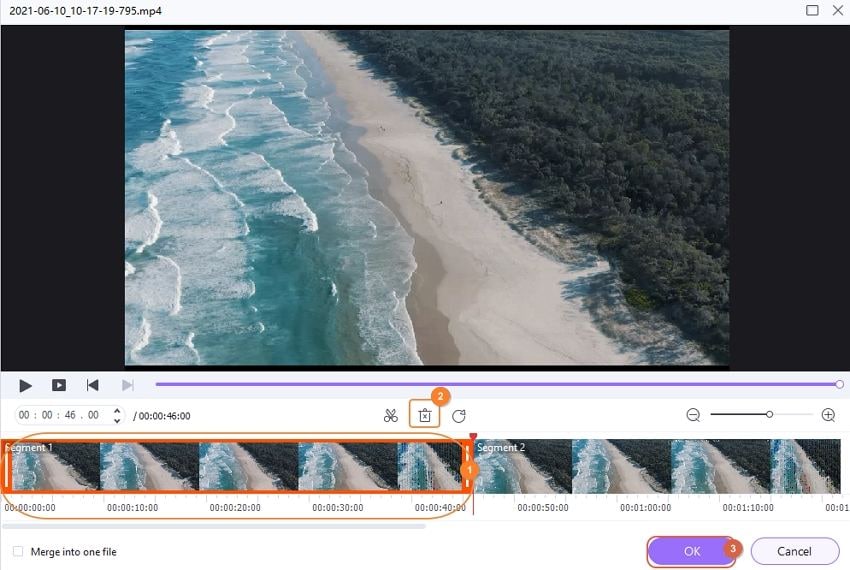The height and width of the screenshot is (570, 850).
Task: Jump to next frame marker icon
Action: 127,385
